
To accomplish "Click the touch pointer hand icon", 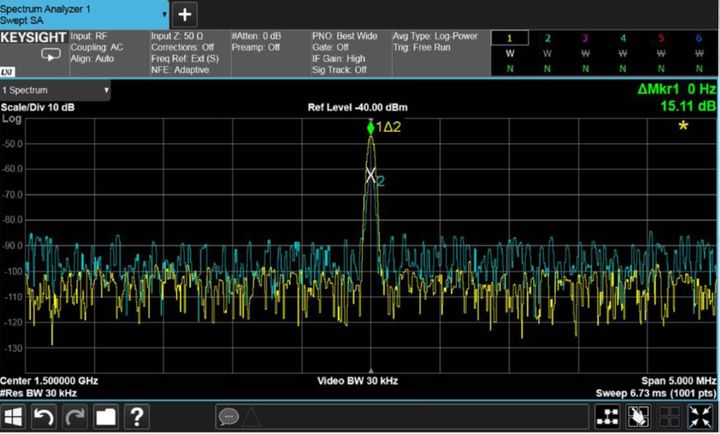I will [633, 417].
